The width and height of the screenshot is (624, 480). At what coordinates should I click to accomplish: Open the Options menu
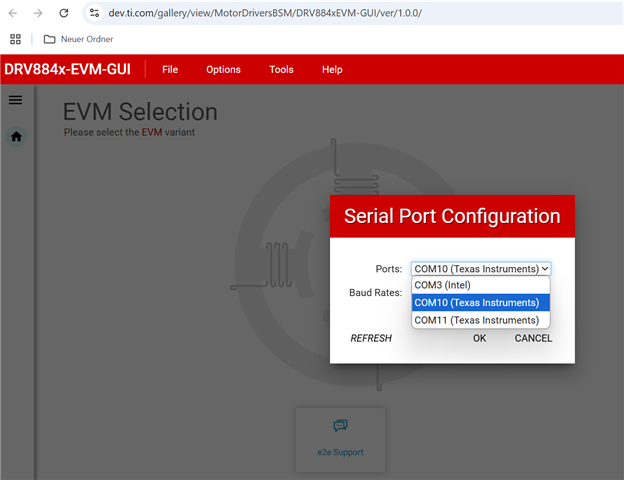point(223,70)
